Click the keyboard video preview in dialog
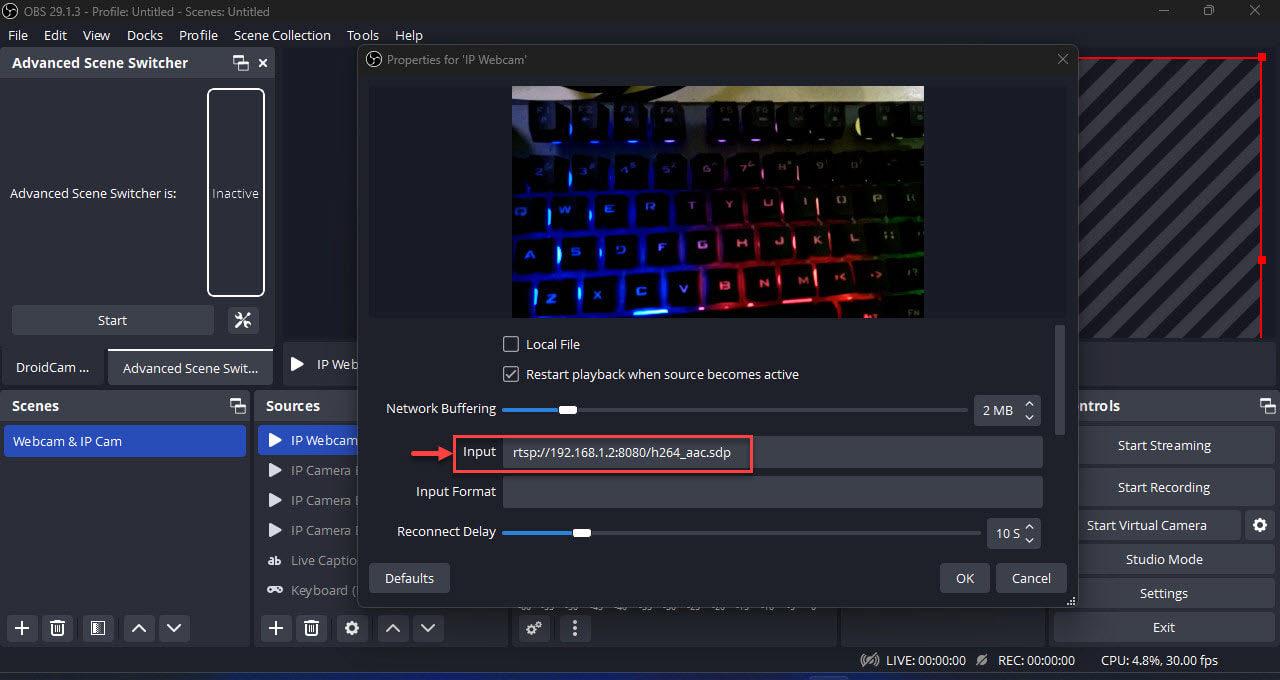Image resolution: width=1280 pixels, height=680 pixels. pyautogui.click(x=718, y=202)
